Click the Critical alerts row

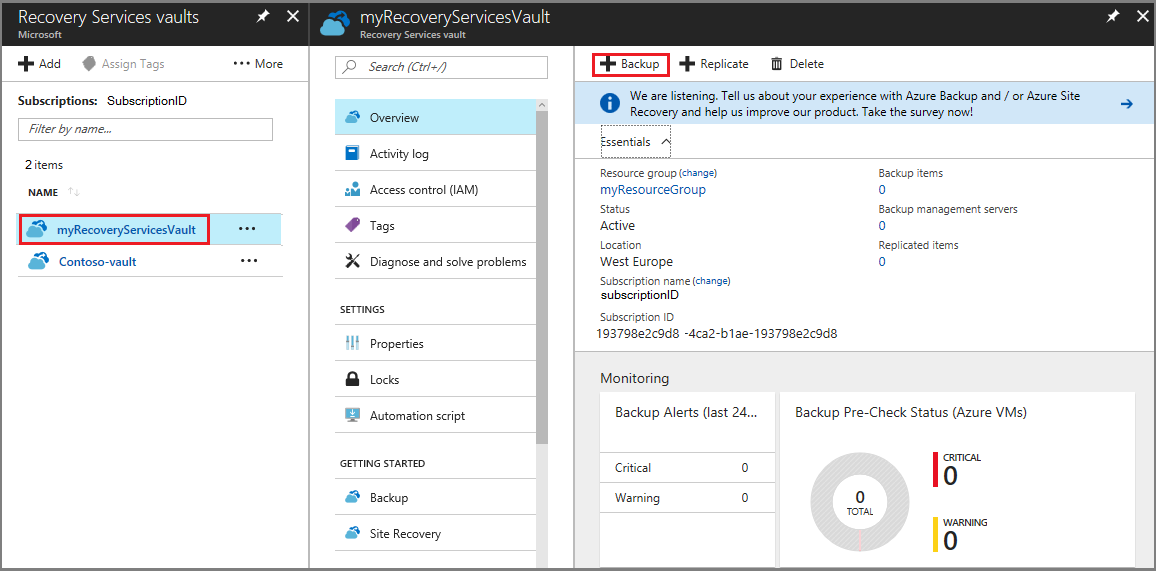point(687,467)
